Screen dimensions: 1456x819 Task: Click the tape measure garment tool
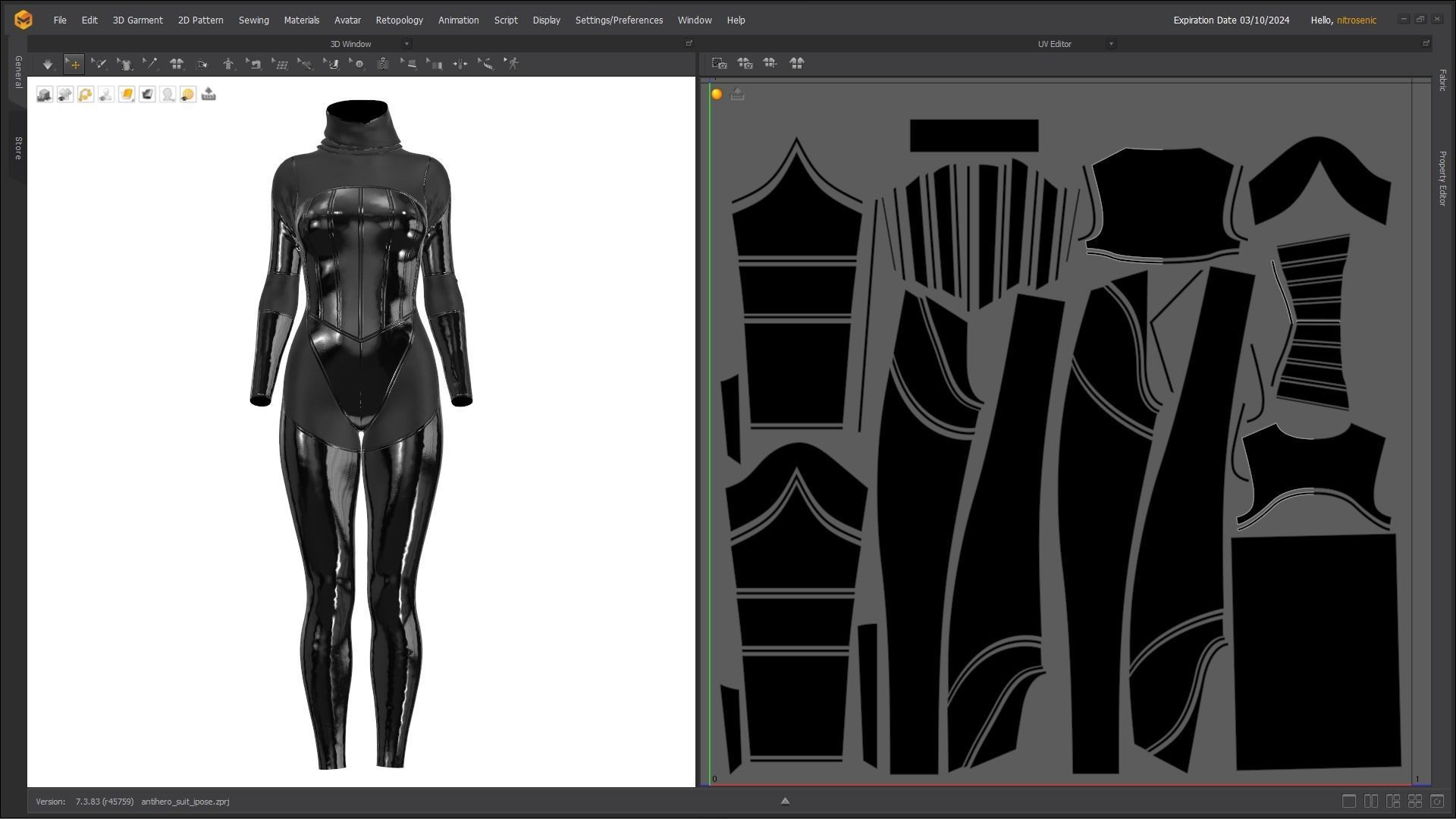coord(306,64)
